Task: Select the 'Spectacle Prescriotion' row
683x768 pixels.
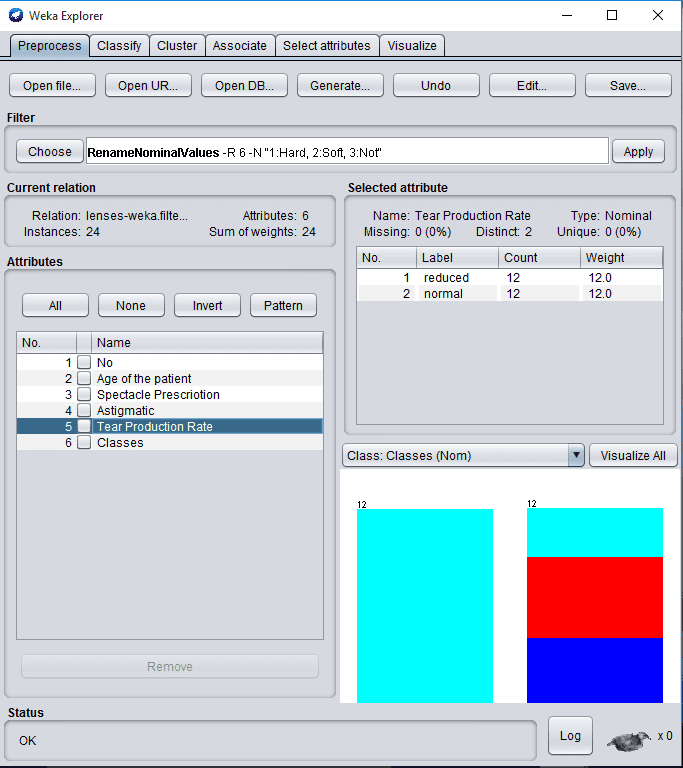Action: coord(170,394)
